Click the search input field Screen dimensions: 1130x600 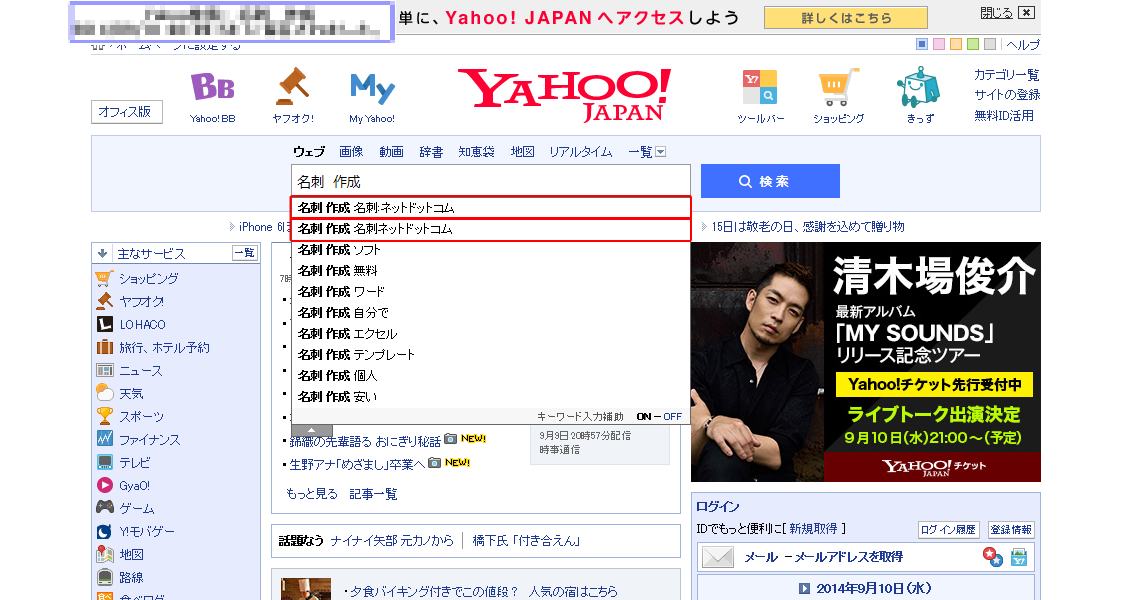coord(491,181)
